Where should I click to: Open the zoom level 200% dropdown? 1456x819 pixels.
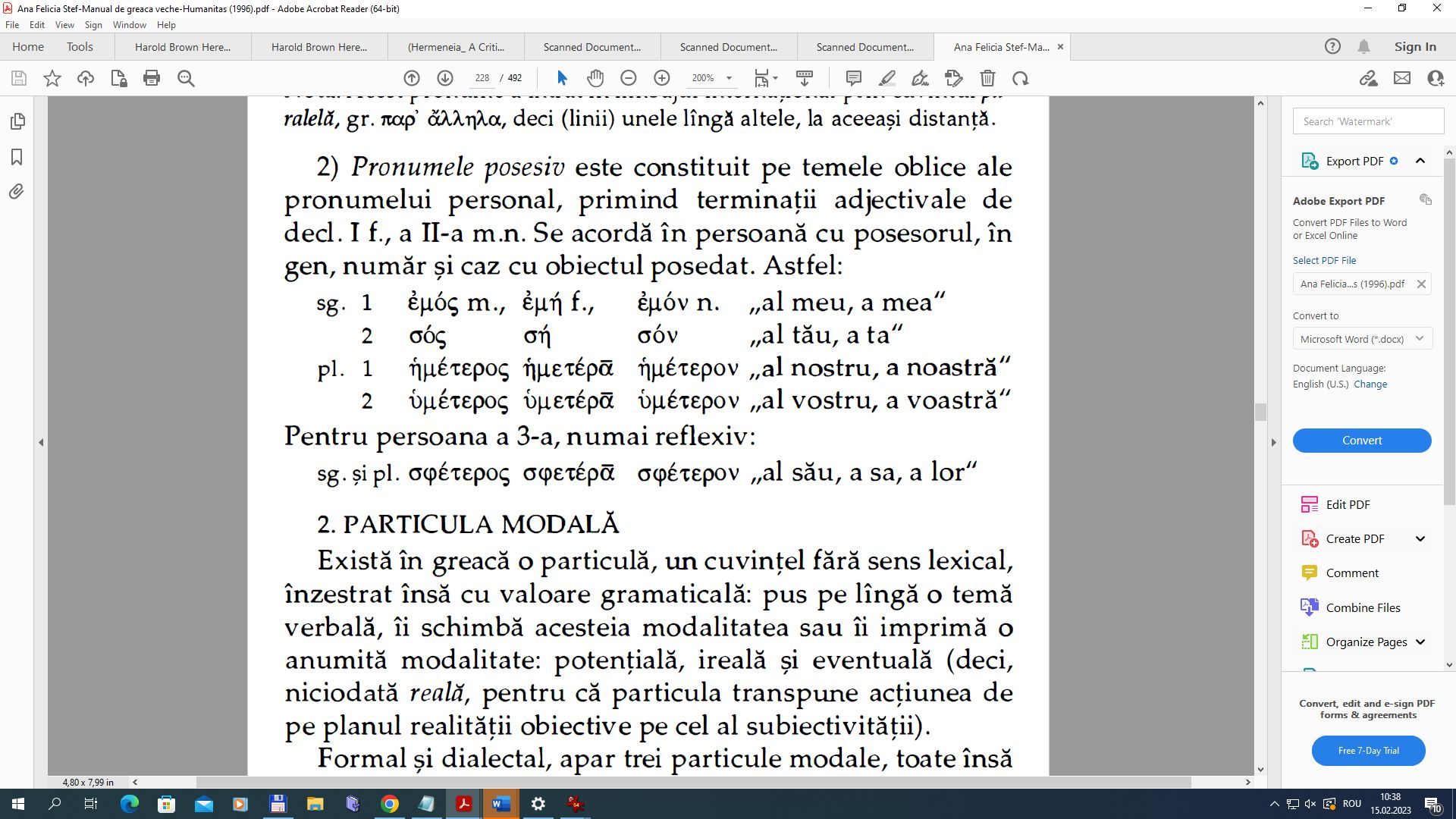pyautogui.click(x=729, y=78)
